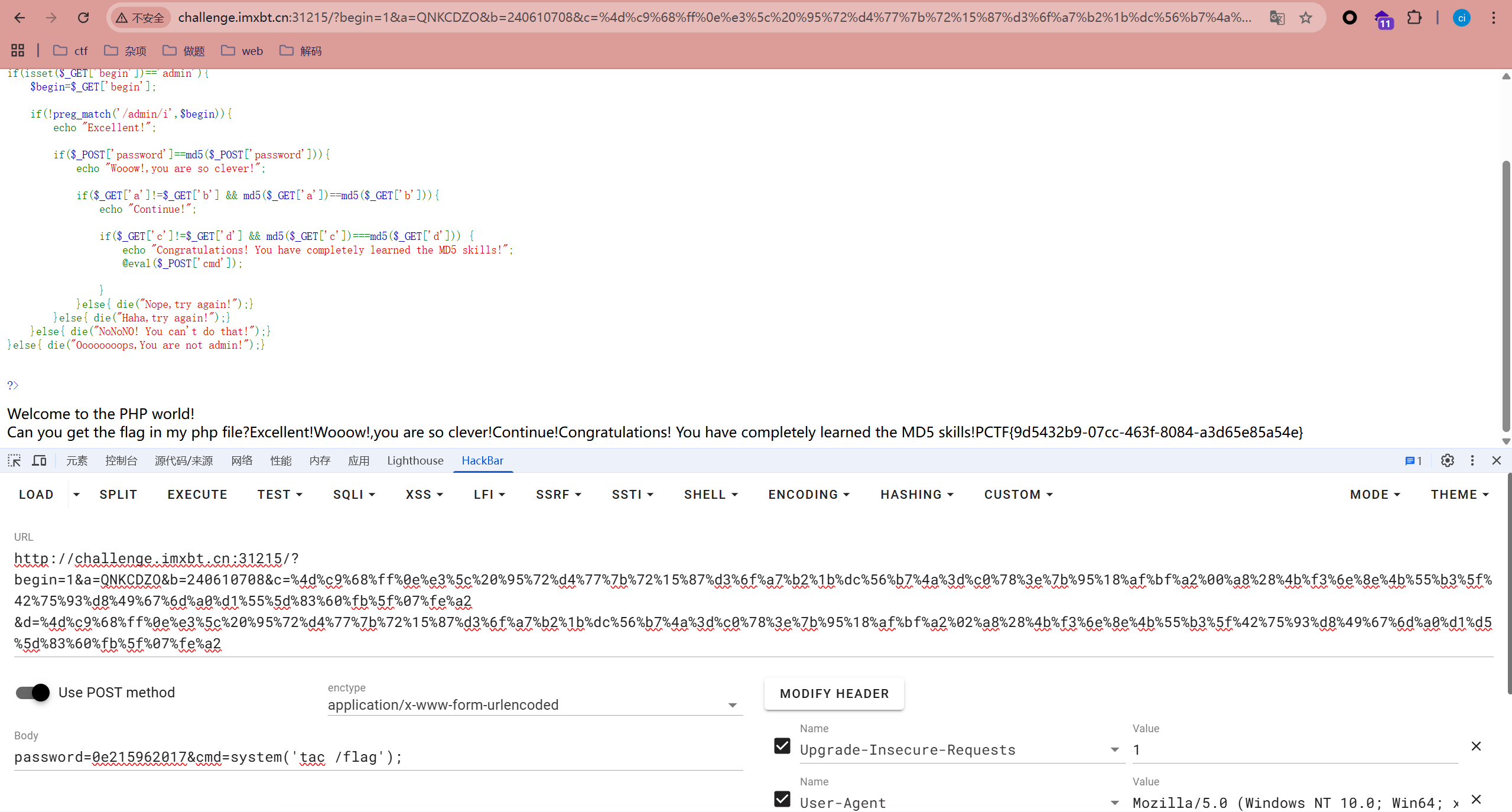This screenshot has height=812, width=1512.
Task: Click the EXECUTE button in HackBar
Action: (197, 494)
